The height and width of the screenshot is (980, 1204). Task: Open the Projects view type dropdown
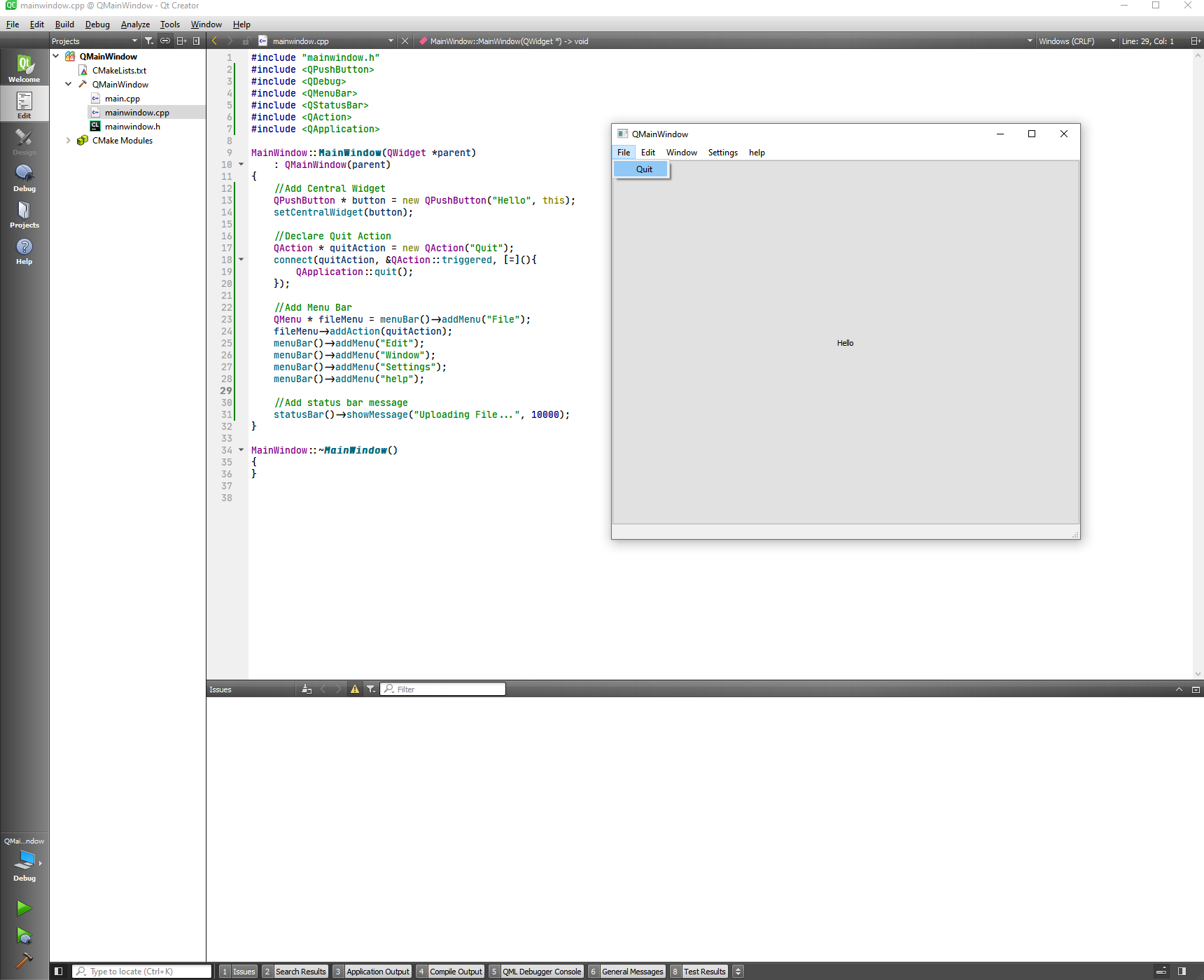pos(94,41)
